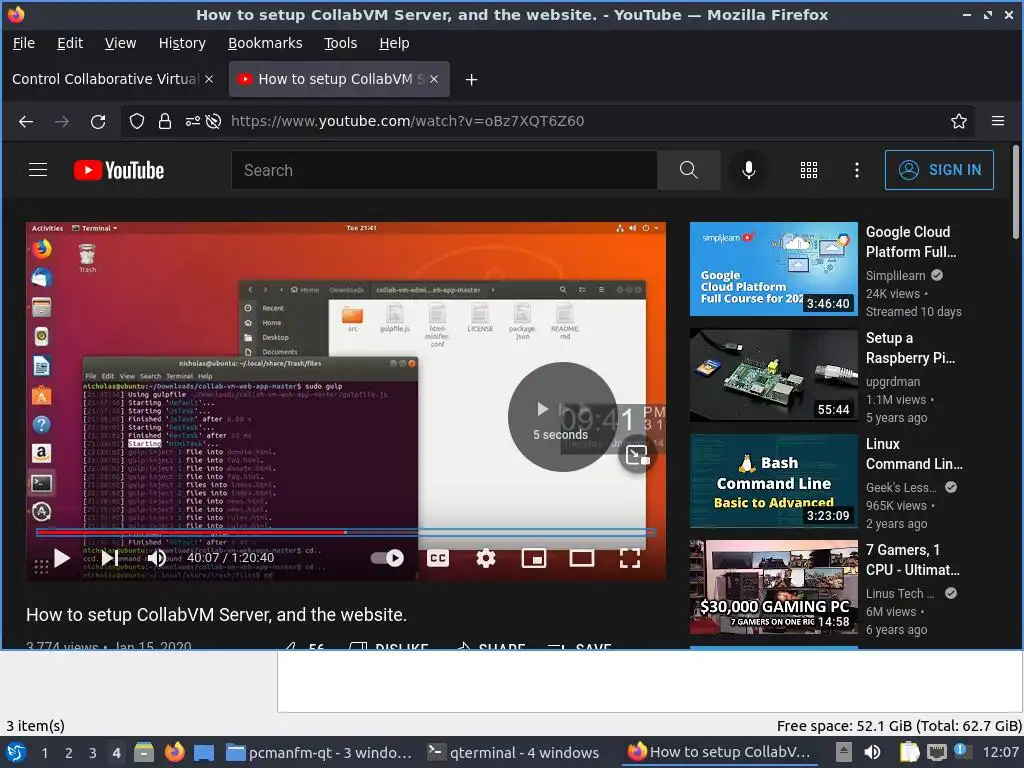Open the Tools menu
Image resolution: width=1024 pixels, height=768 pixels.
click(341, 43)
